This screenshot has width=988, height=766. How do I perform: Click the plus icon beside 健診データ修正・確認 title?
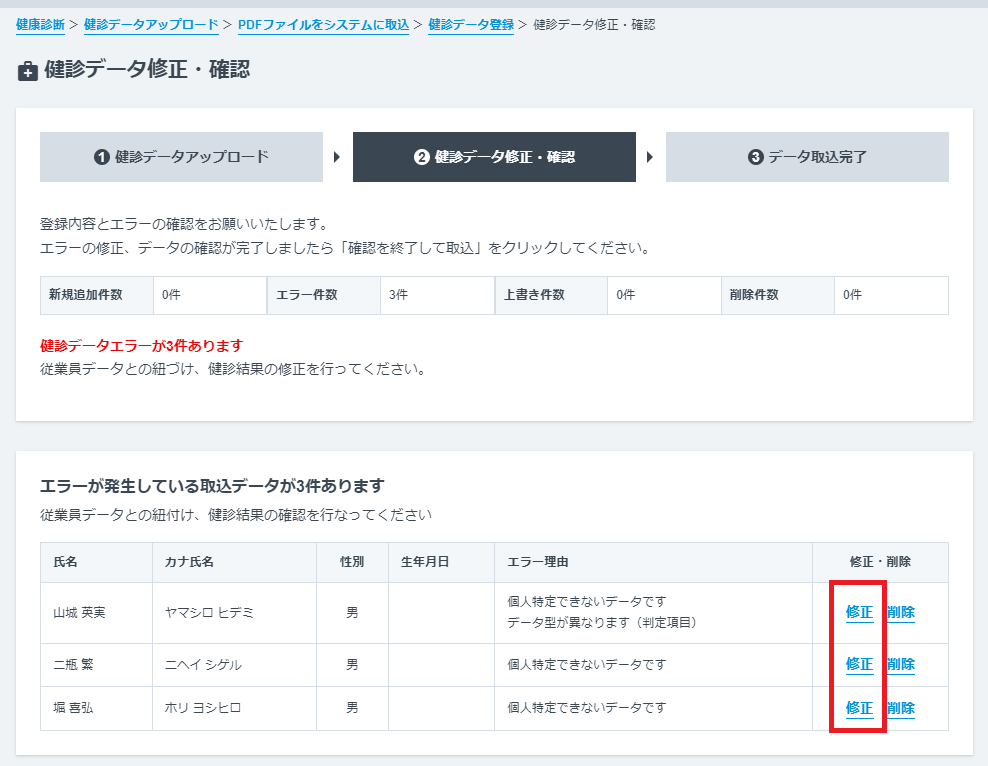pyautogui.click(x=27, y=71)
